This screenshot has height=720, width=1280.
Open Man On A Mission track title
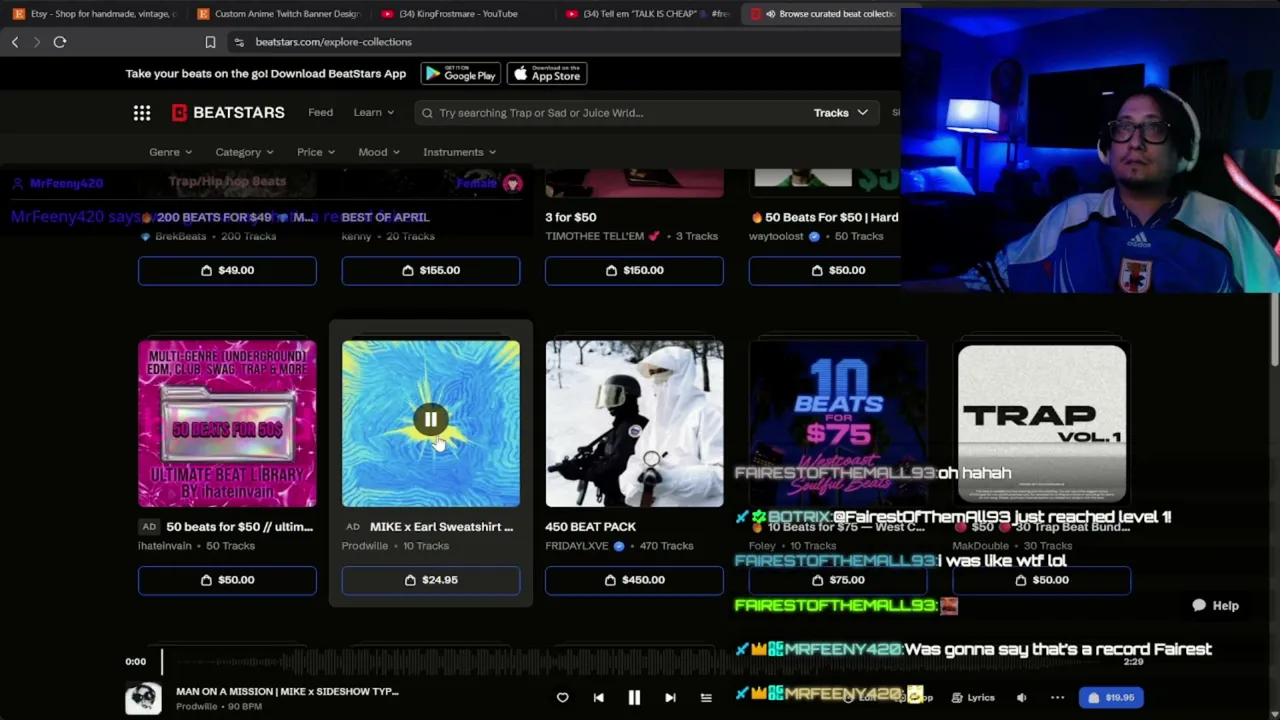287,691
